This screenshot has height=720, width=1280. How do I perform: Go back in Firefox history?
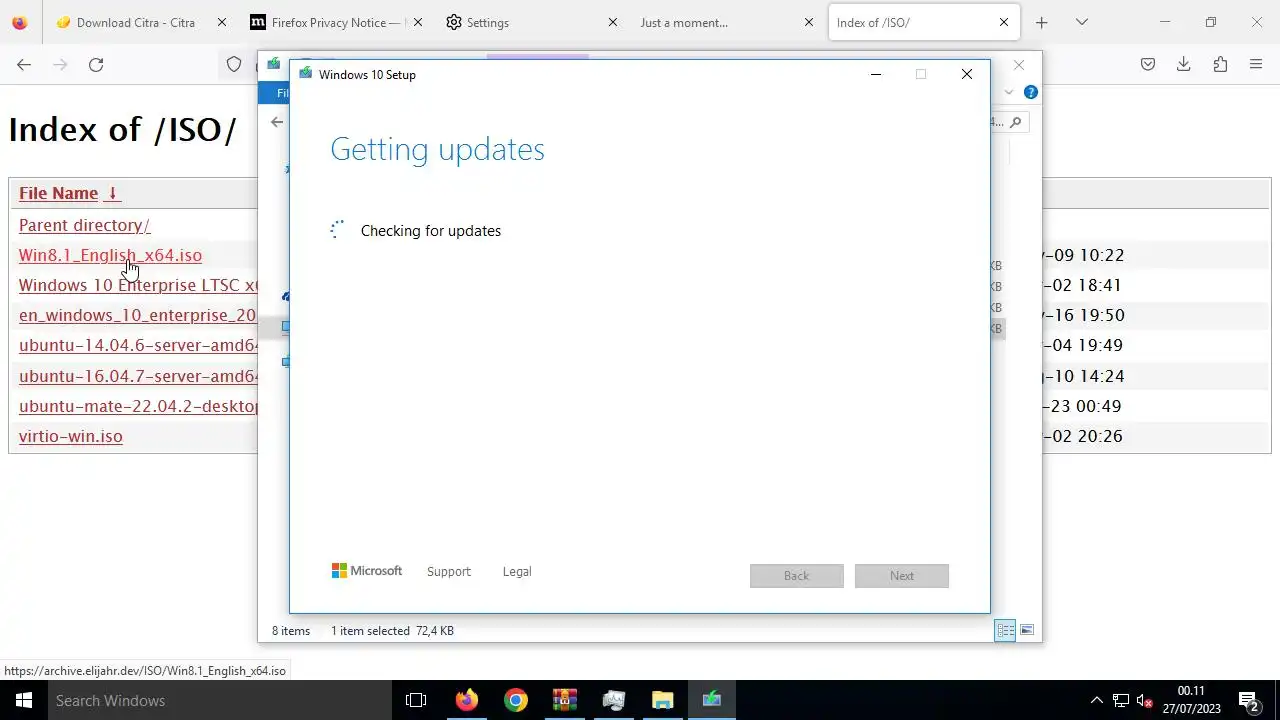tap(24, 64)
